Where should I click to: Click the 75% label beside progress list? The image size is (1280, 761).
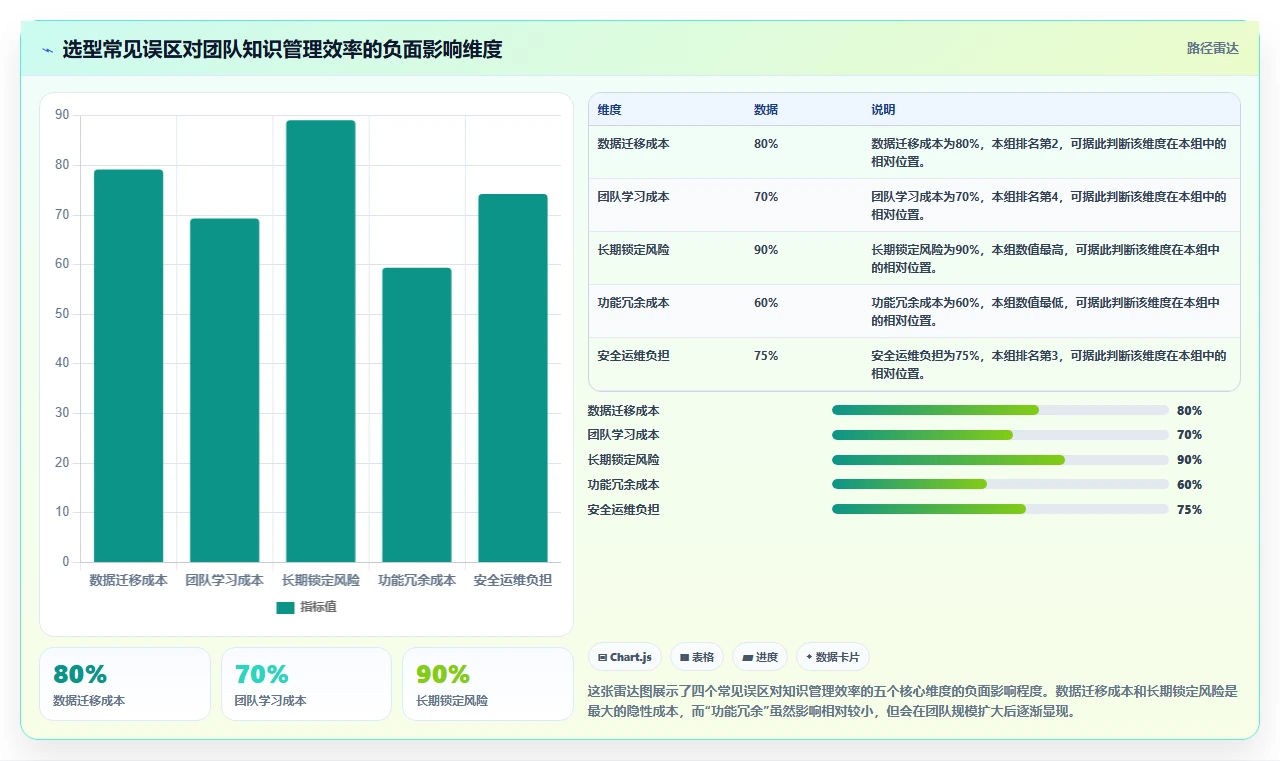(x=1189, y=510)
